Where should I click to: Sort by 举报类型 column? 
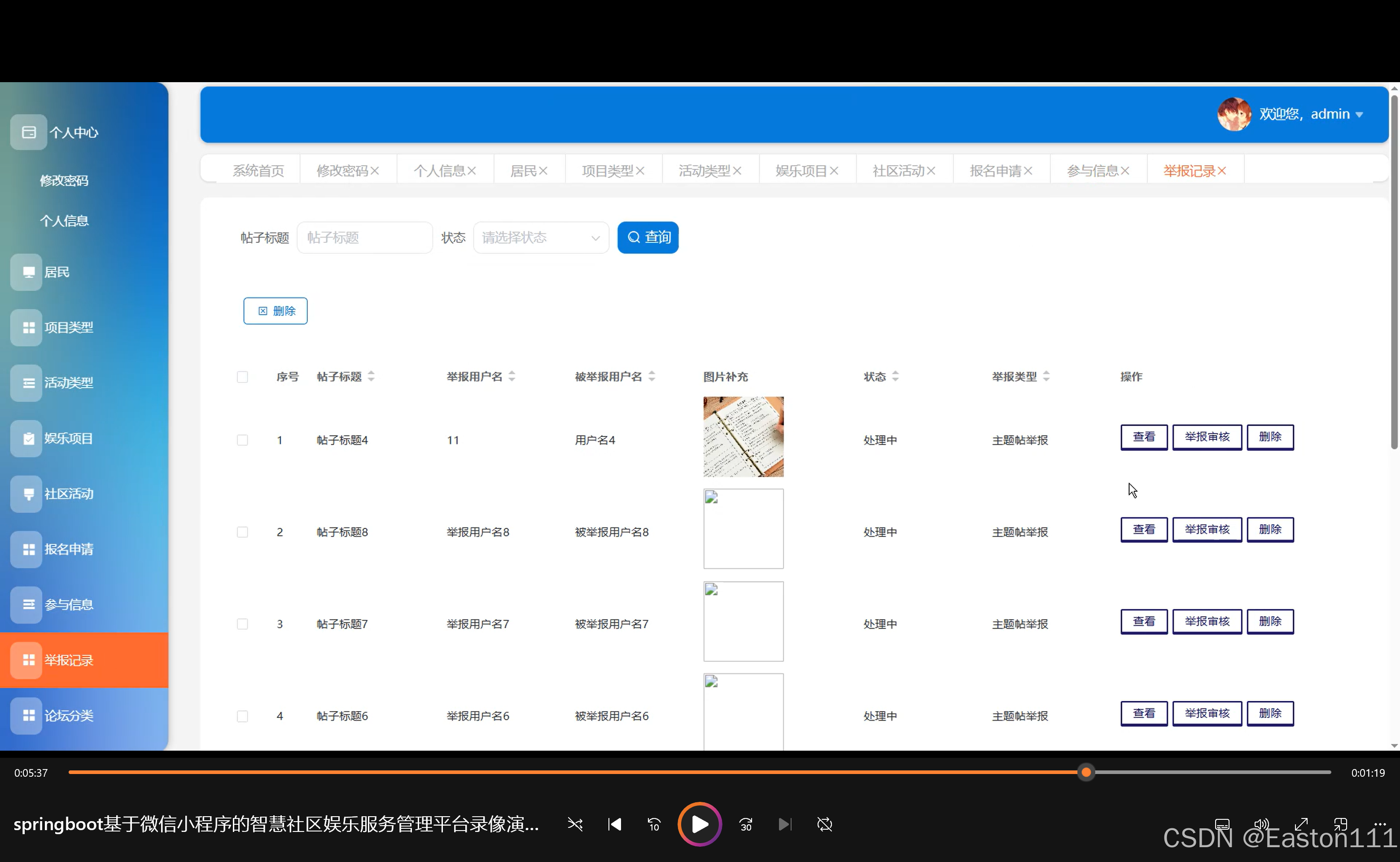pos(1046,376)
